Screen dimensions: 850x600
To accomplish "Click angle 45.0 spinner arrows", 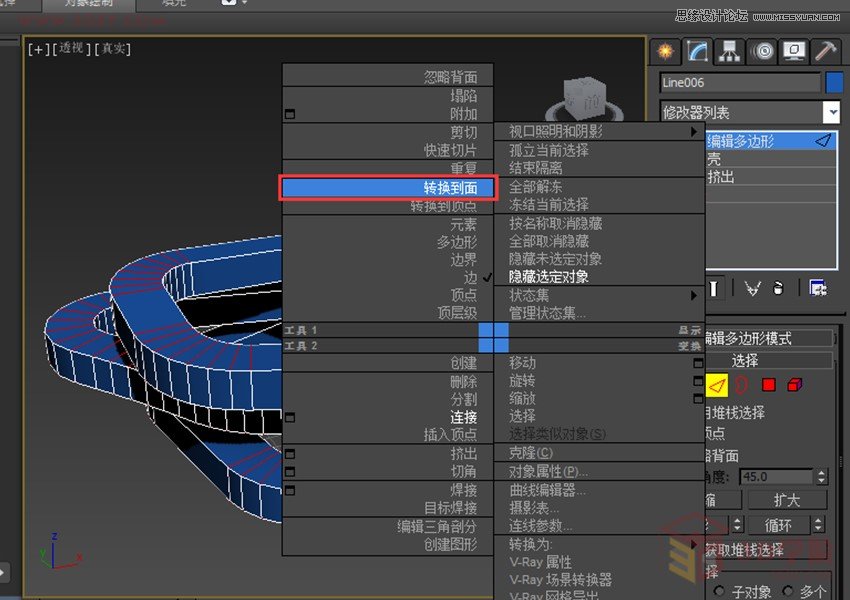I will (x=821, y=477).
